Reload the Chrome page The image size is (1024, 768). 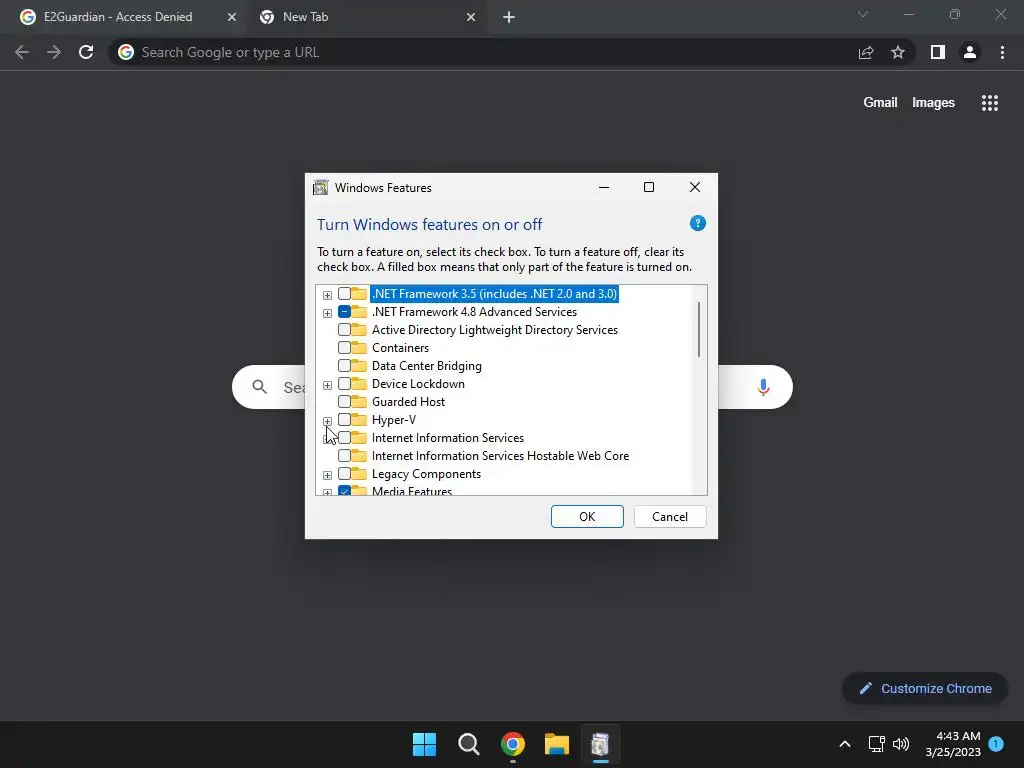[x=86, y=52]
